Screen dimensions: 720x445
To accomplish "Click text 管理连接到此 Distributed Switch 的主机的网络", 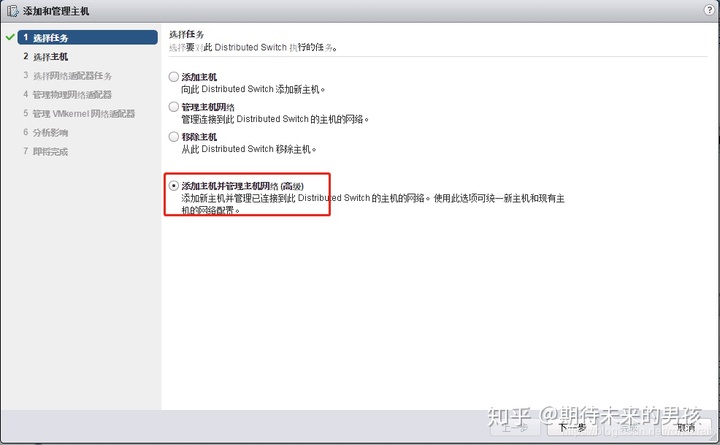I will click(275, 119).
